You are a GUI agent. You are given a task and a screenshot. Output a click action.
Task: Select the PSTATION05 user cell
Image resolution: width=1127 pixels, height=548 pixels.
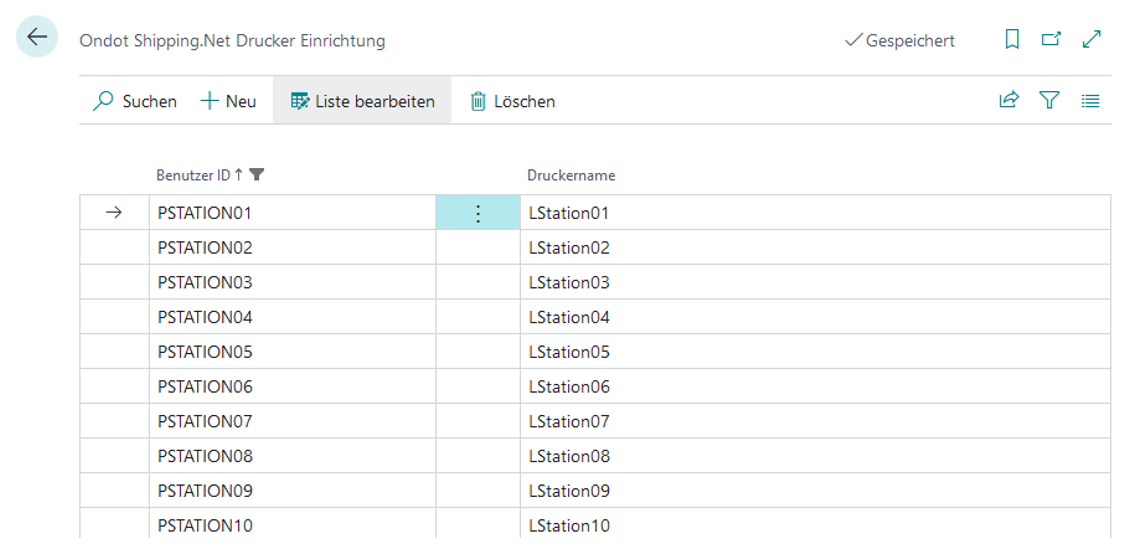click(293, 352)
